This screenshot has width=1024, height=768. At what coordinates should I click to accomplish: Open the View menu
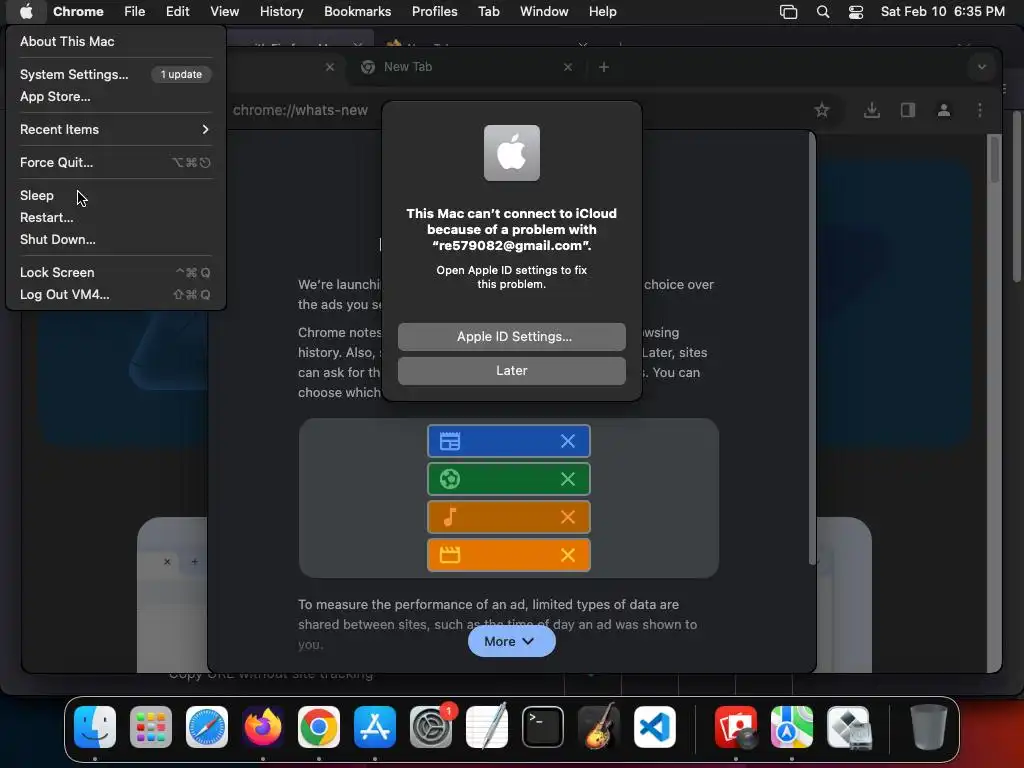coord(224,12)
